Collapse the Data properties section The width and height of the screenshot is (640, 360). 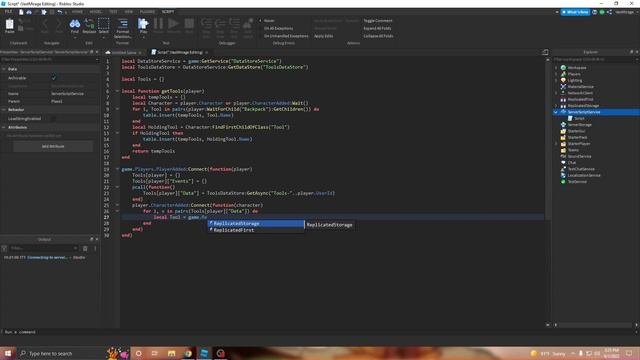click(x=4, y=69)
